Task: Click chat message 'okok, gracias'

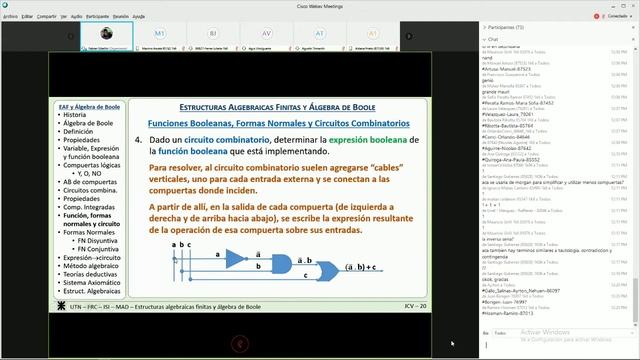Action: (x=495, y=280)
